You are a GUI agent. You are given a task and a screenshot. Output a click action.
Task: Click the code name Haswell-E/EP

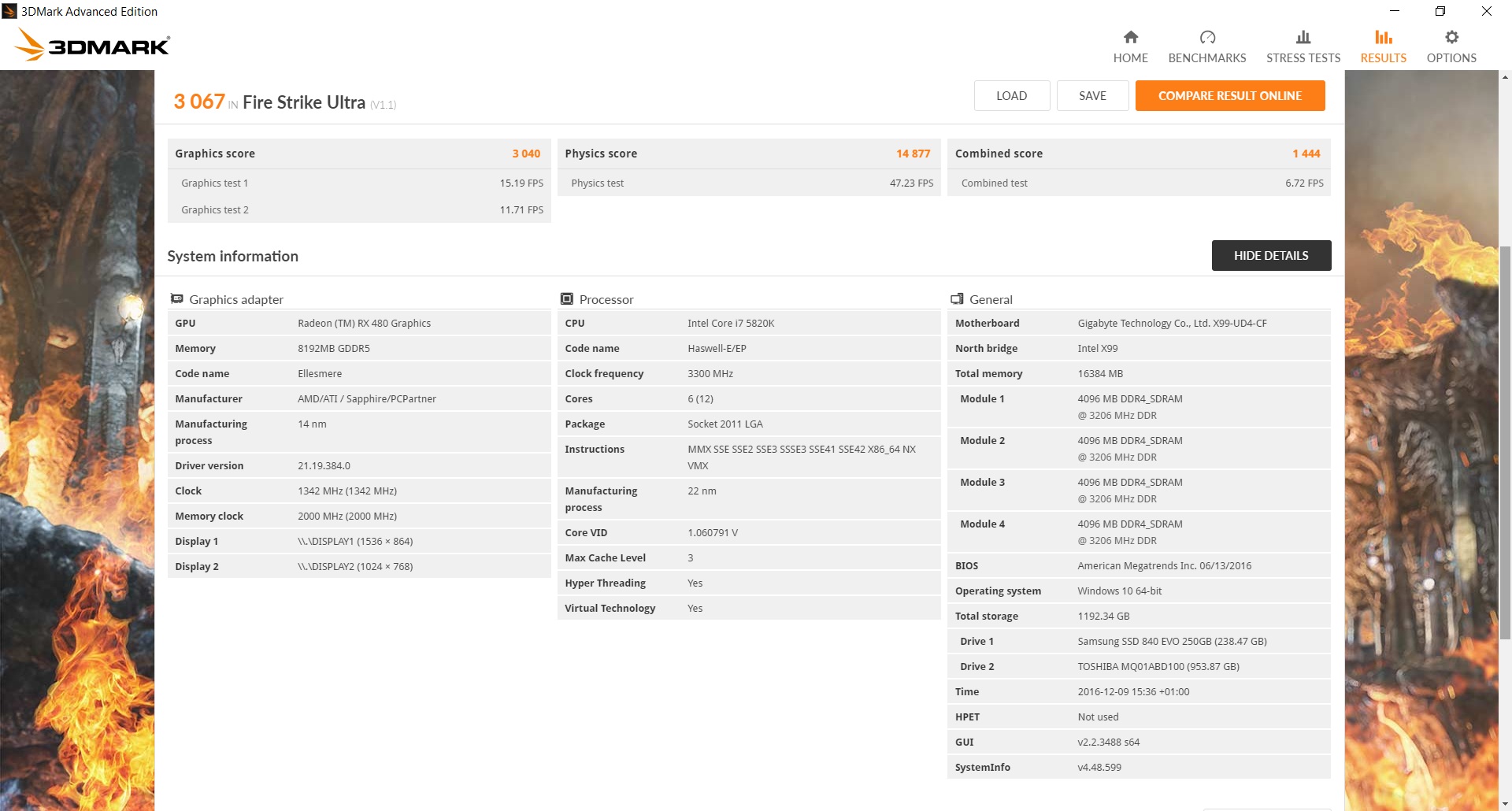tap(717, 348)
